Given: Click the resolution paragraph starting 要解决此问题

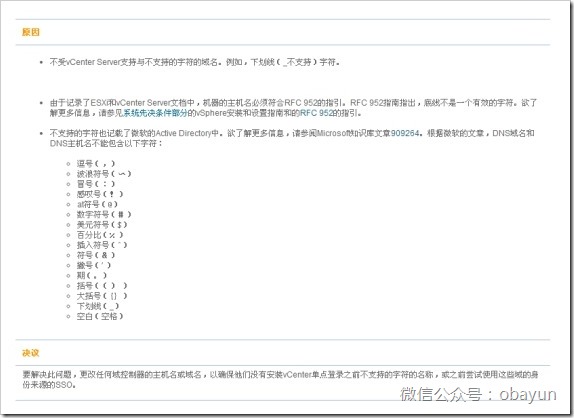Looking at the screenshot, I should coord(280,380).
